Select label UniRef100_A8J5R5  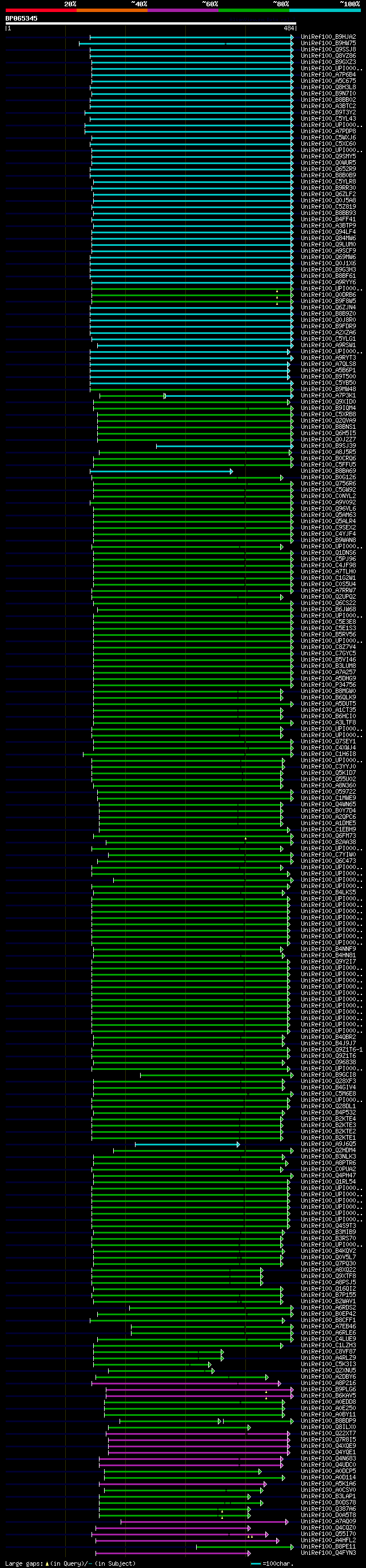coord(328,452)
